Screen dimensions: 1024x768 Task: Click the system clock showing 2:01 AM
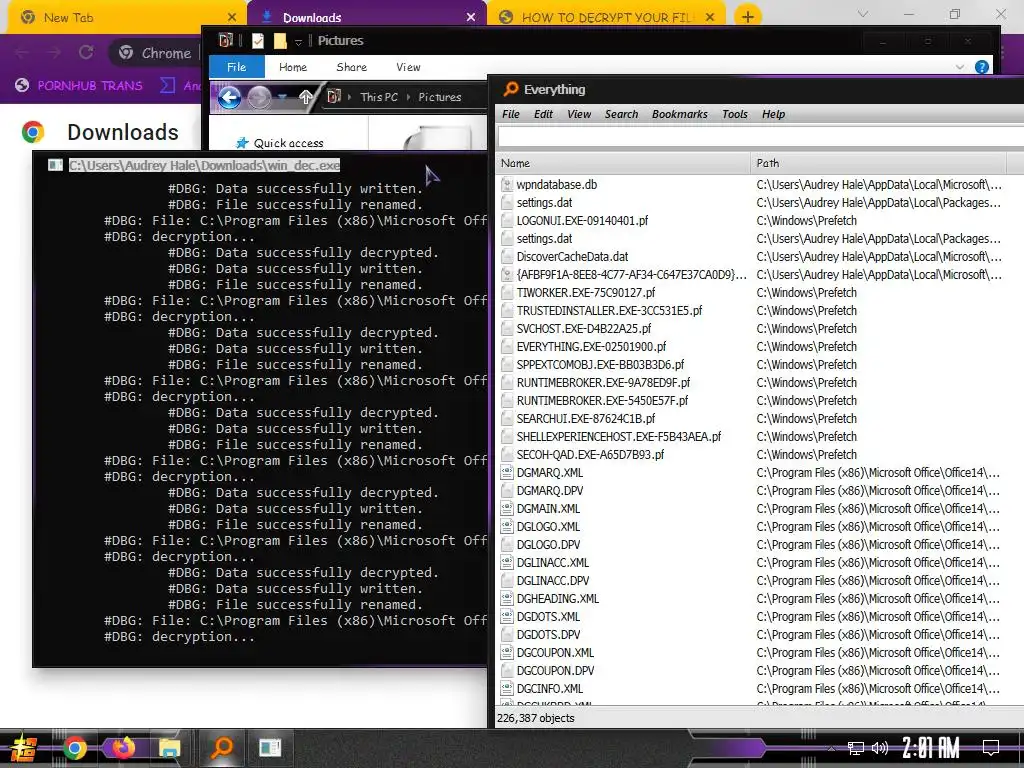pyautogui.click(x=930, y=747)
